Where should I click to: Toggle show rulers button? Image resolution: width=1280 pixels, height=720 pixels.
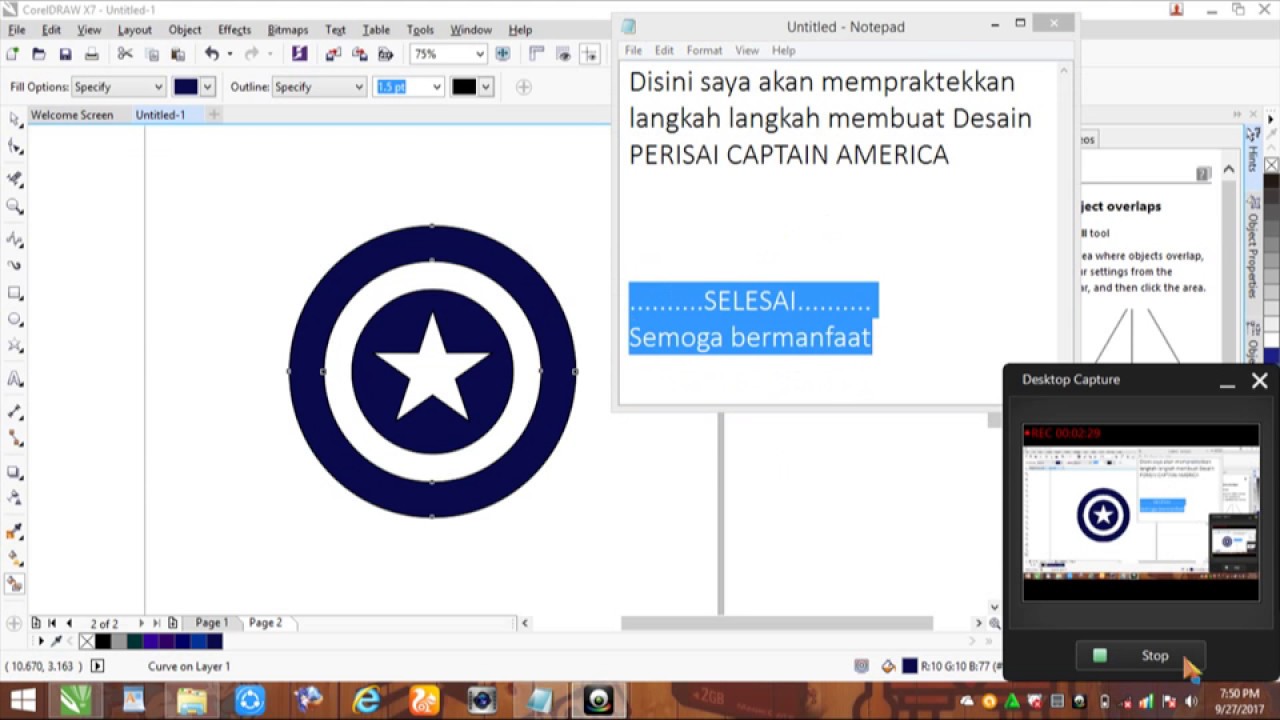pos(537,54)
